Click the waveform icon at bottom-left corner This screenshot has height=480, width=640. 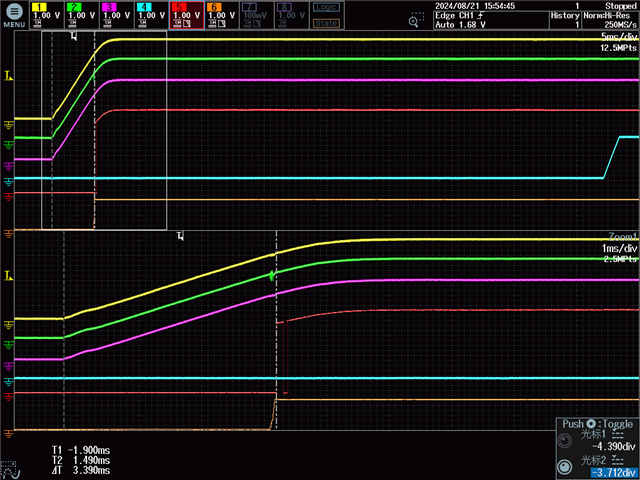coord(9,470)
